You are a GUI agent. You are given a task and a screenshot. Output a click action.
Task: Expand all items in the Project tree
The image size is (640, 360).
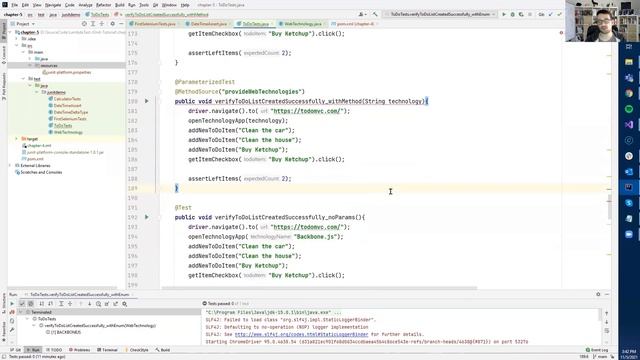tap(93, 24)
